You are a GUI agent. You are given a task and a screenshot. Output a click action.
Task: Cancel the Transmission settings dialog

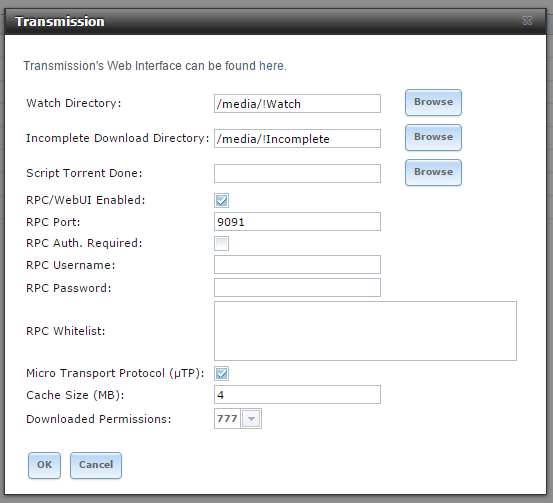(x=96, y=465)
